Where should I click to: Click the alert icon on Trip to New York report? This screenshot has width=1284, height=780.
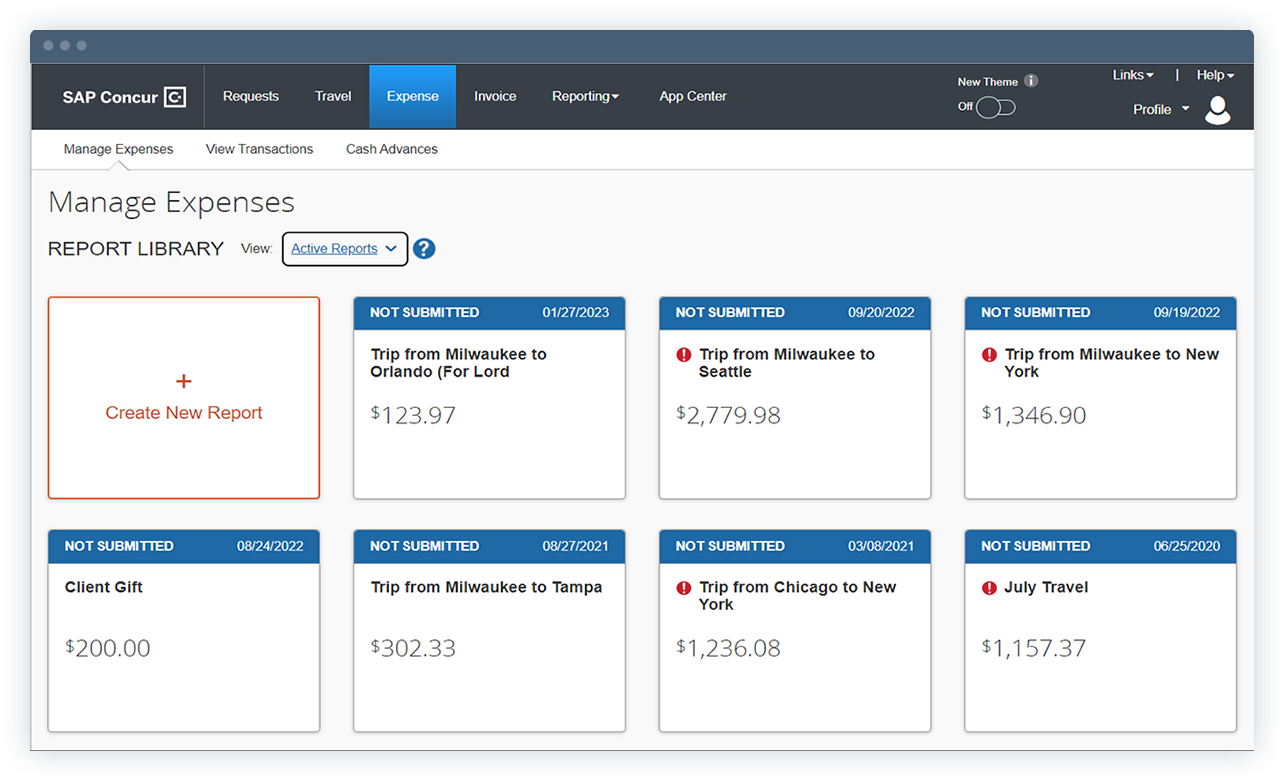[x=988, y=354]
